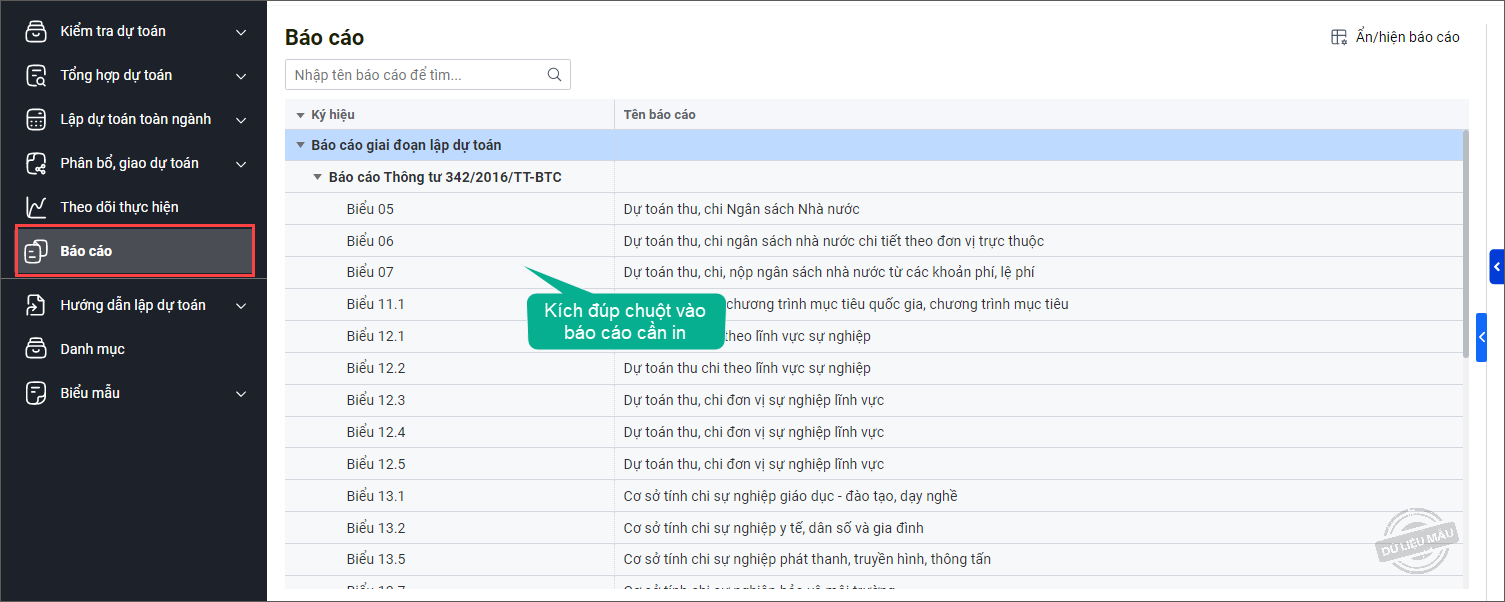Collapse Báo cáo Thông tư 342/2016/TT-BTC group
1505x602 pixels.
click(318, 177)
